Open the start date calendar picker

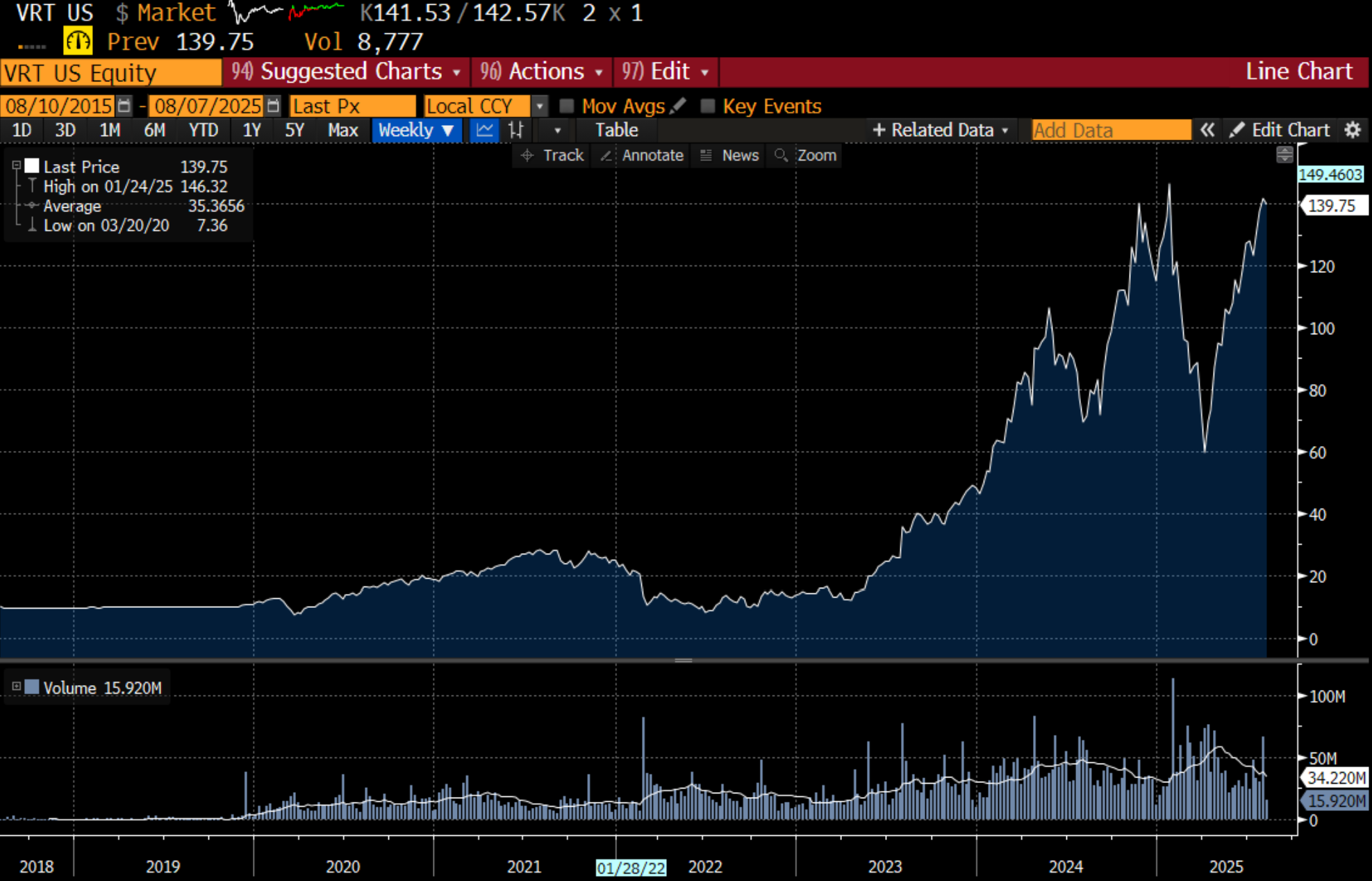[x=124, y=106]
